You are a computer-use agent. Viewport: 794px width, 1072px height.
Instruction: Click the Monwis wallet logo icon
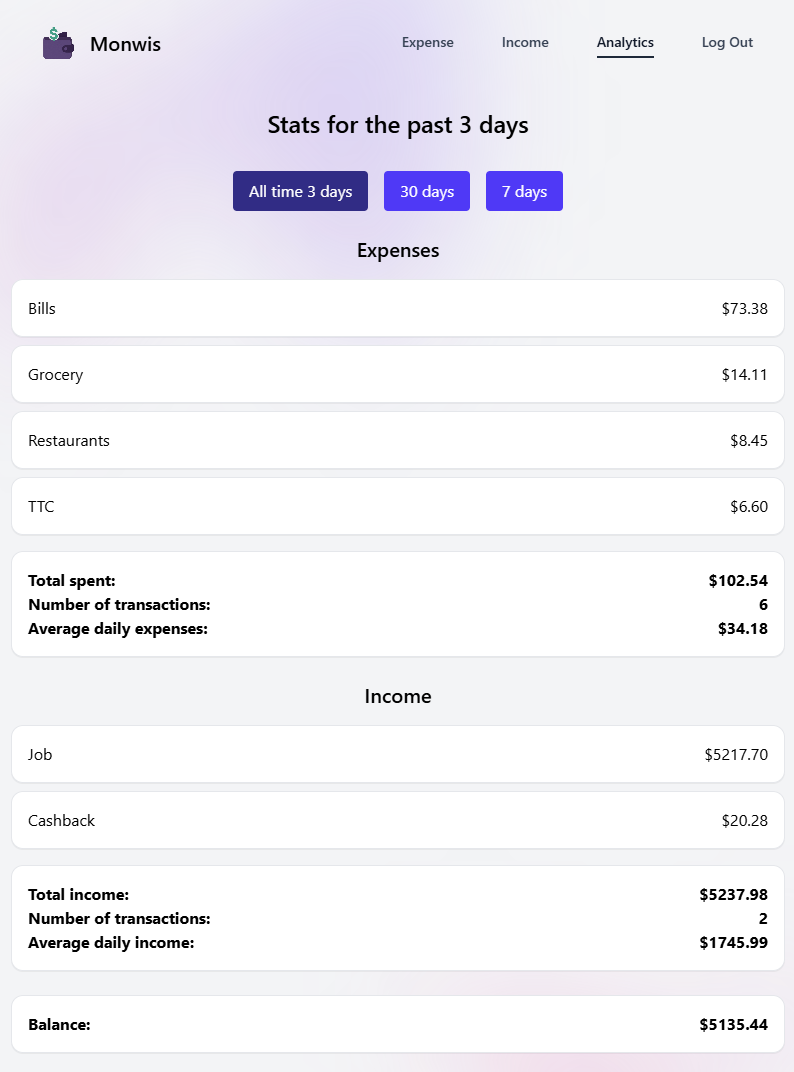click(x=57, y=43)
